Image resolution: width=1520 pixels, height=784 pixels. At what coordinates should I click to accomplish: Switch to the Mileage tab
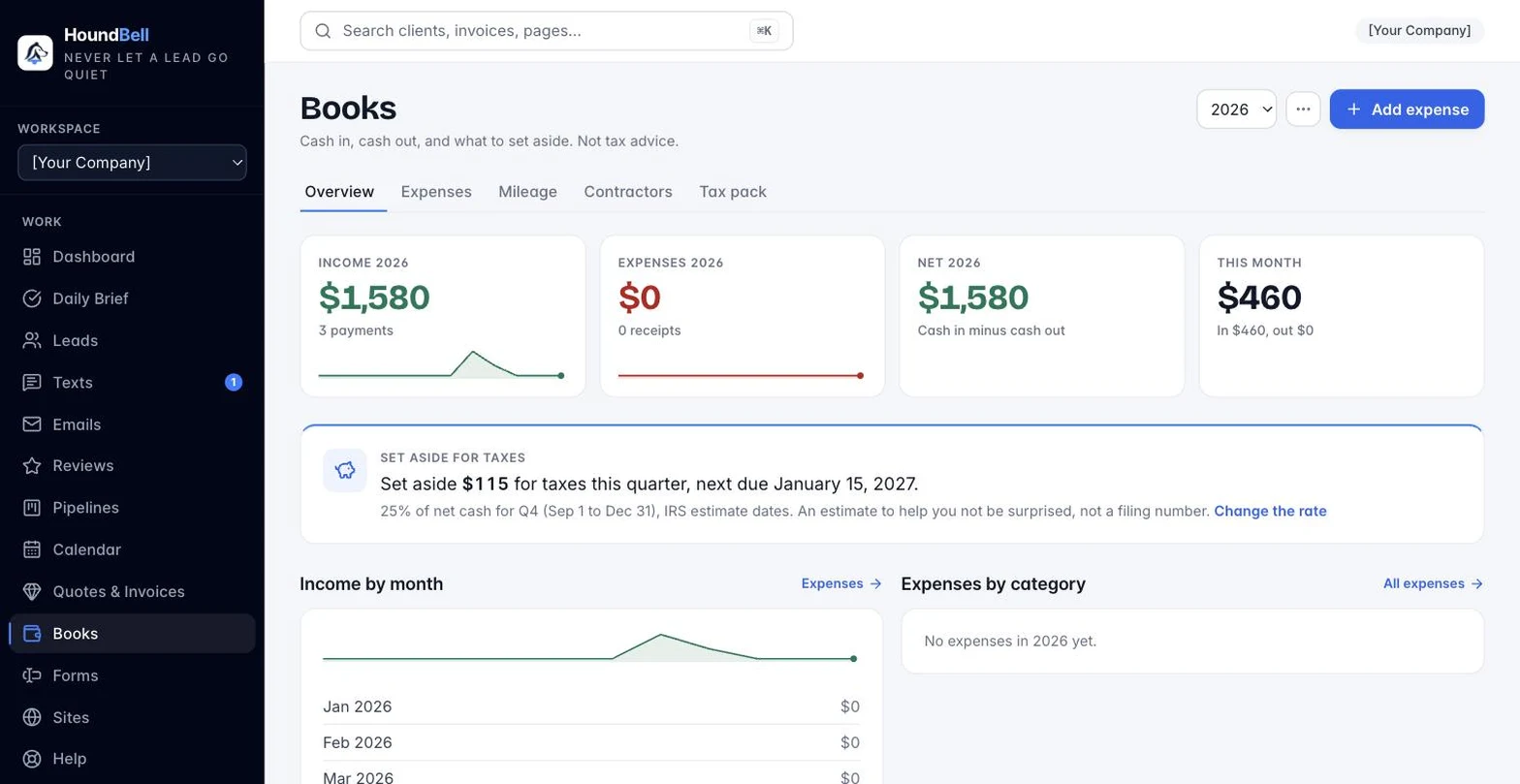click(527, 192)
